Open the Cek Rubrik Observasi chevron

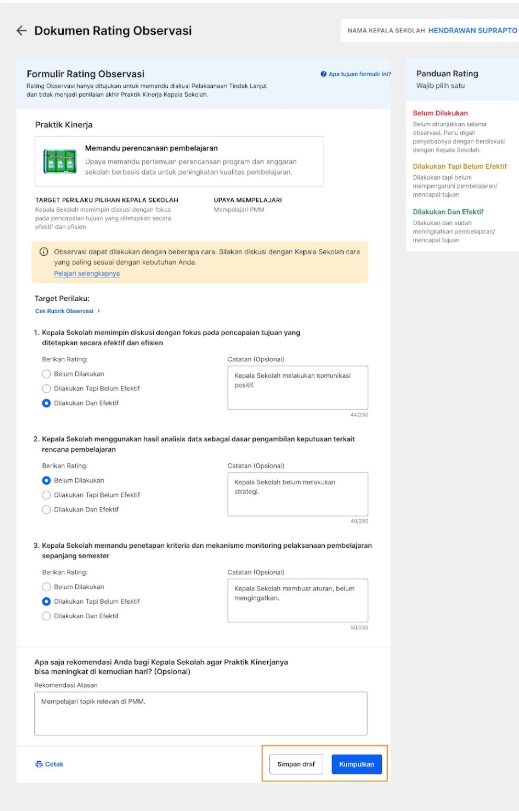99,311
